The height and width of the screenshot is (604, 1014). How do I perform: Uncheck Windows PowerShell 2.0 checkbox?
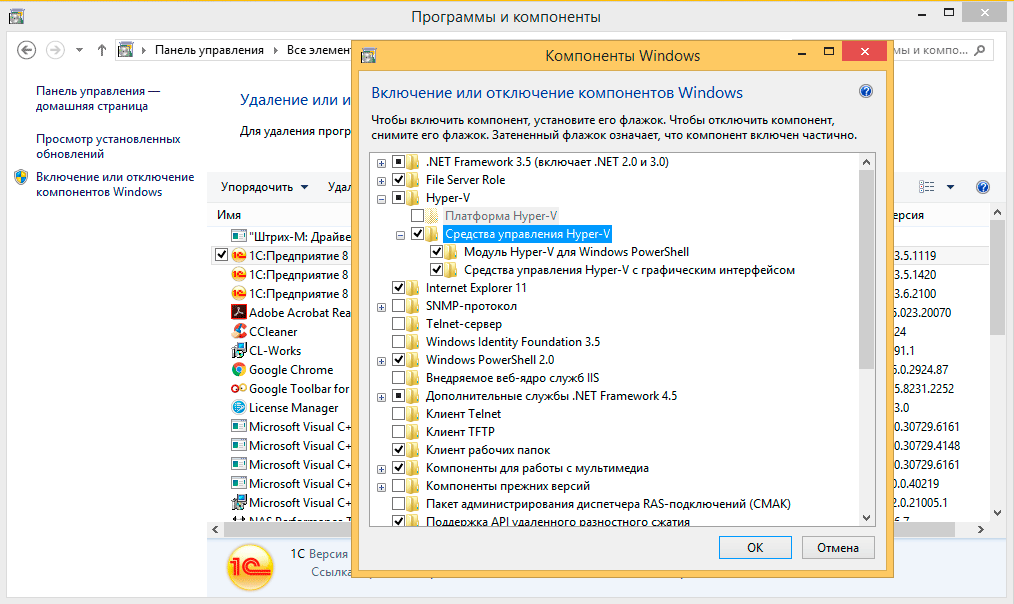pyautogui.click(x=398, y=360)
